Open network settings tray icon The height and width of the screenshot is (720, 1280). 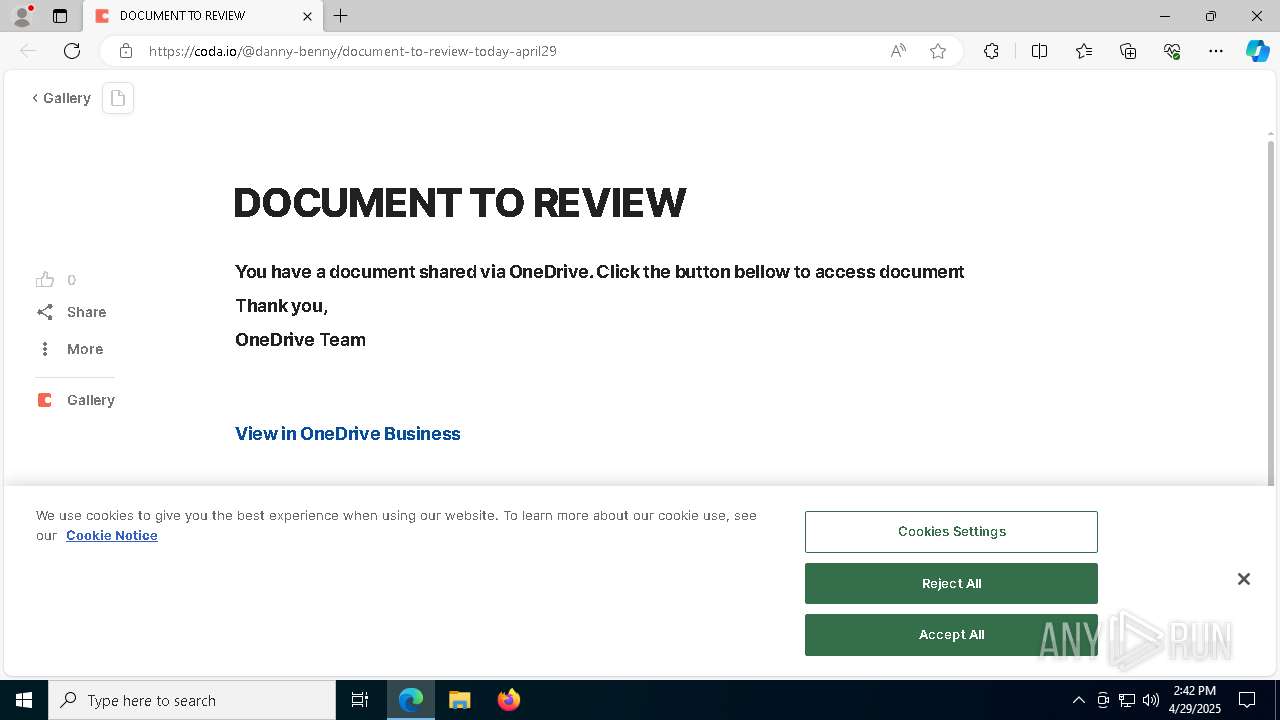click(x=1127, y=700)
